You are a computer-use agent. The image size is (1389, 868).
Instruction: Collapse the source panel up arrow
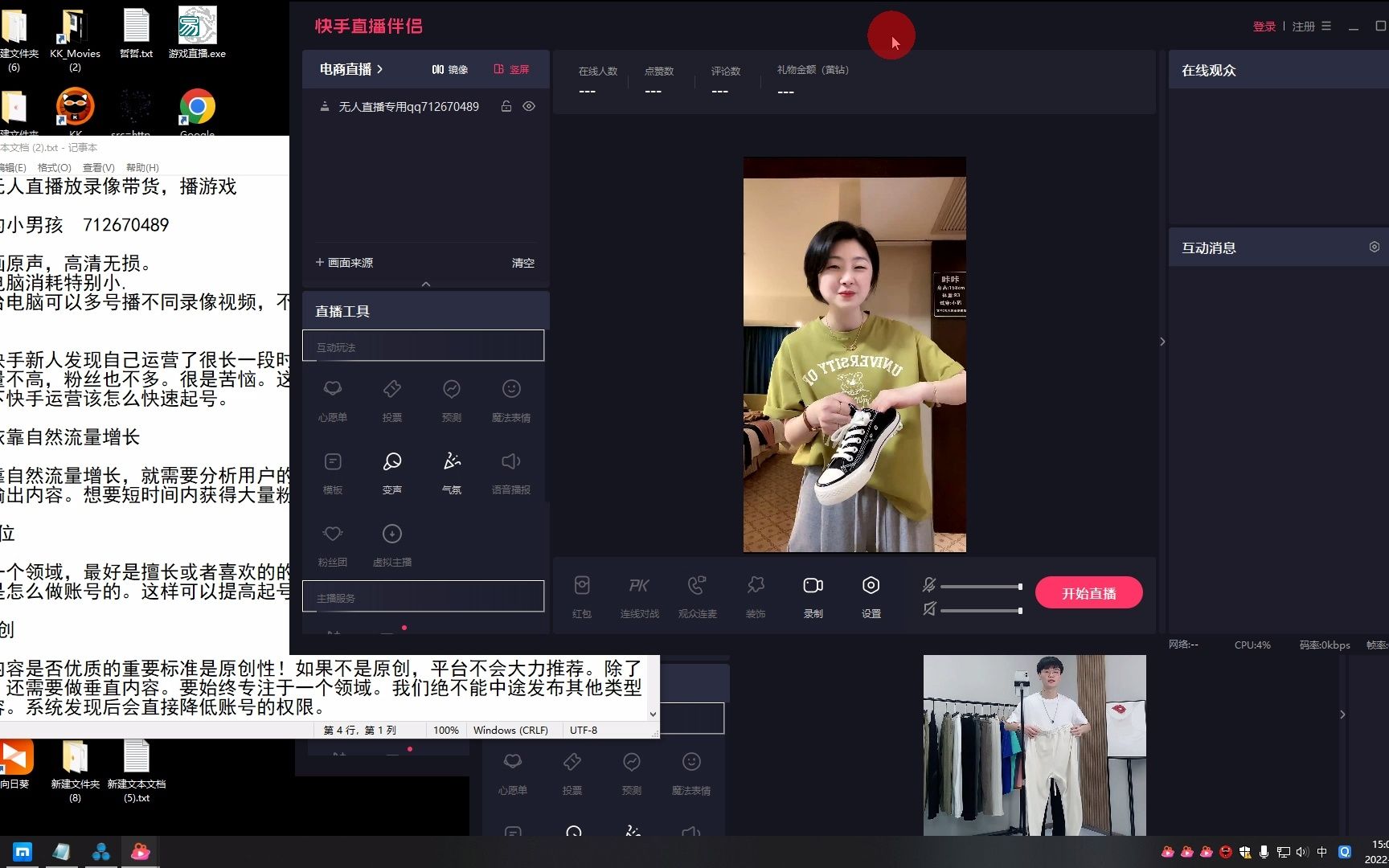pyautogui.click(x=426, y=284)
